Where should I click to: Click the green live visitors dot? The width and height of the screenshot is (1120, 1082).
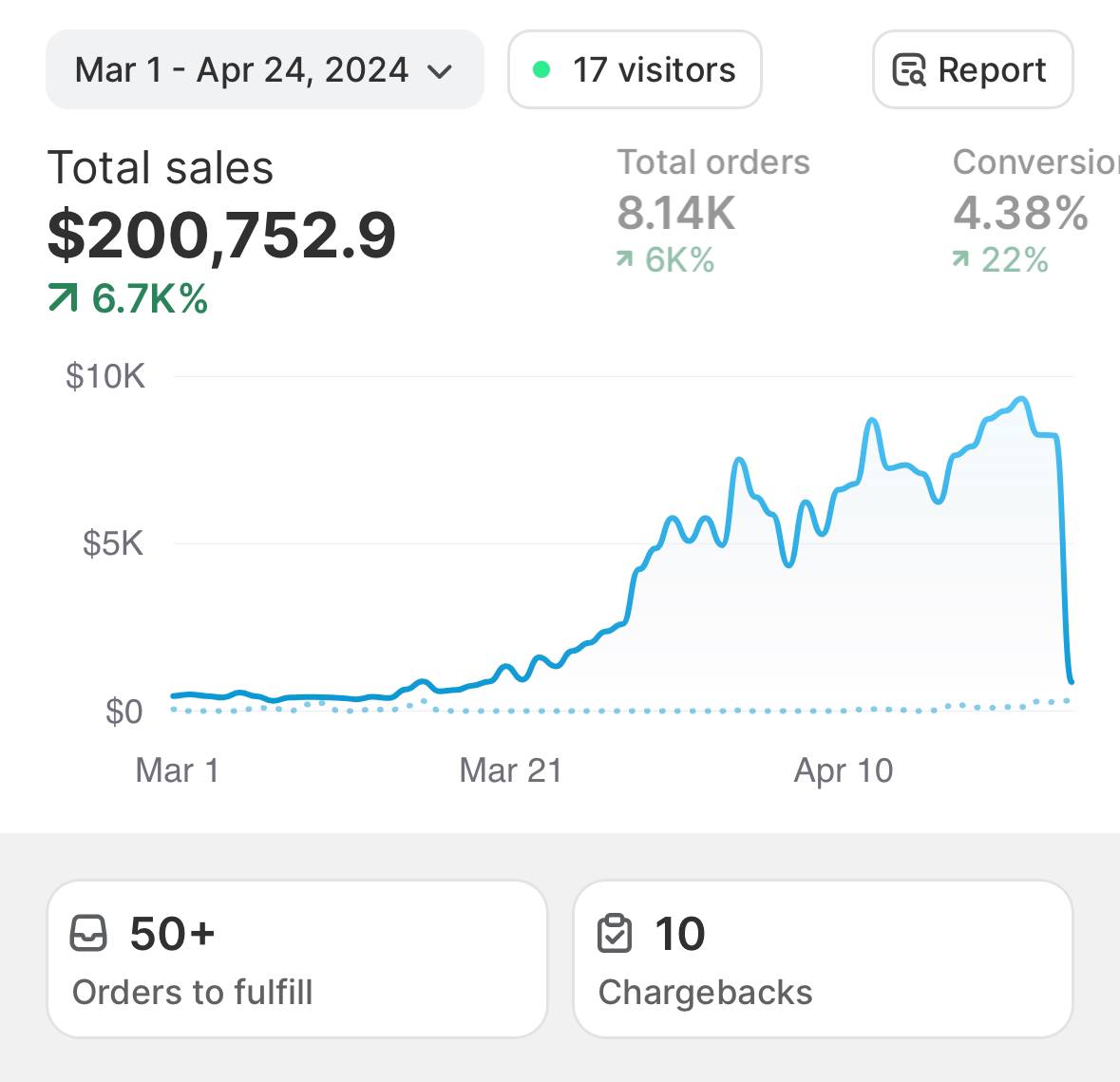click(541, 69)
